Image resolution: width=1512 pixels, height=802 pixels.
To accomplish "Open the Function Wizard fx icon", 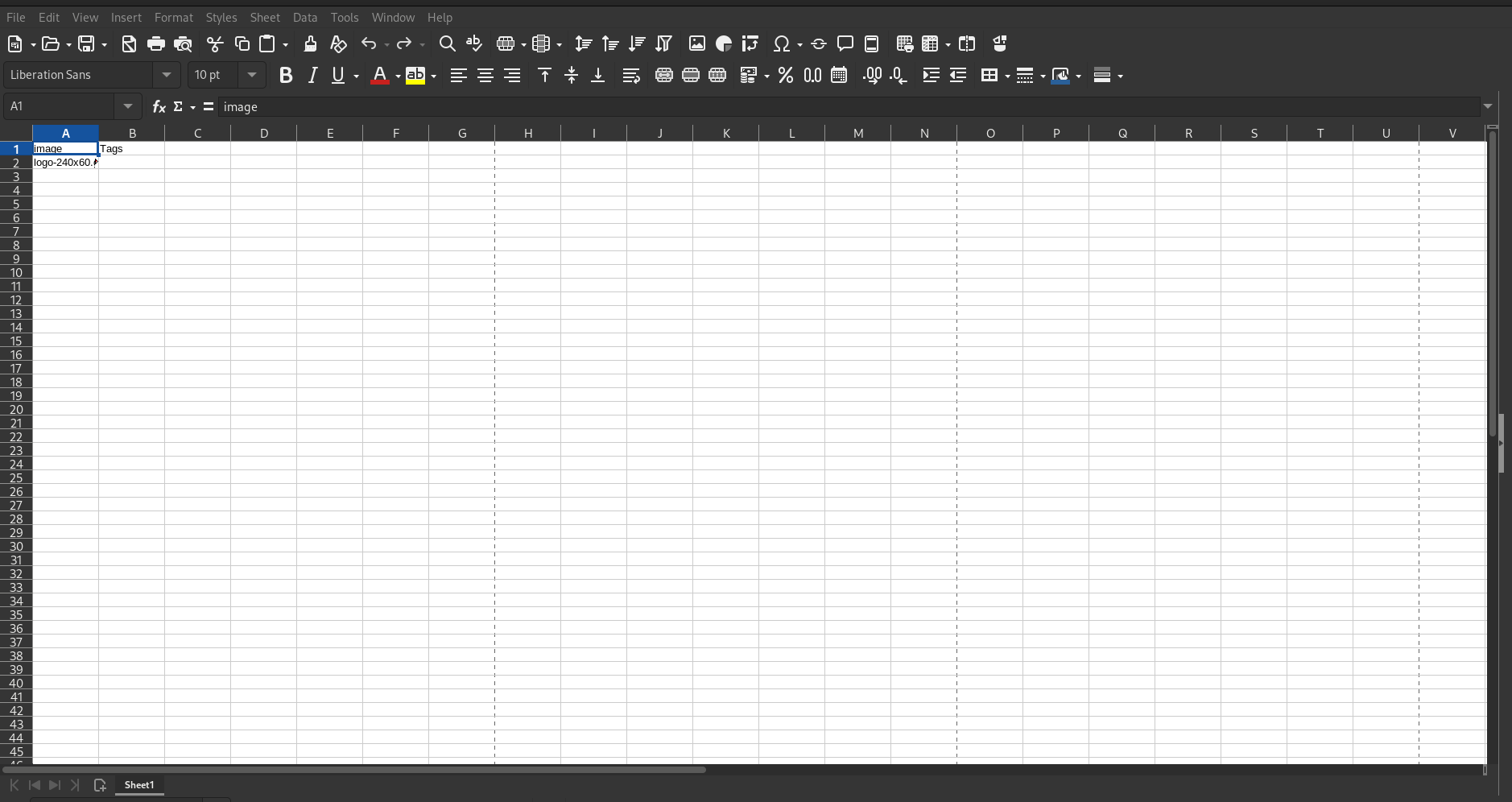I will pyautogui.click(x=159, y=106).
